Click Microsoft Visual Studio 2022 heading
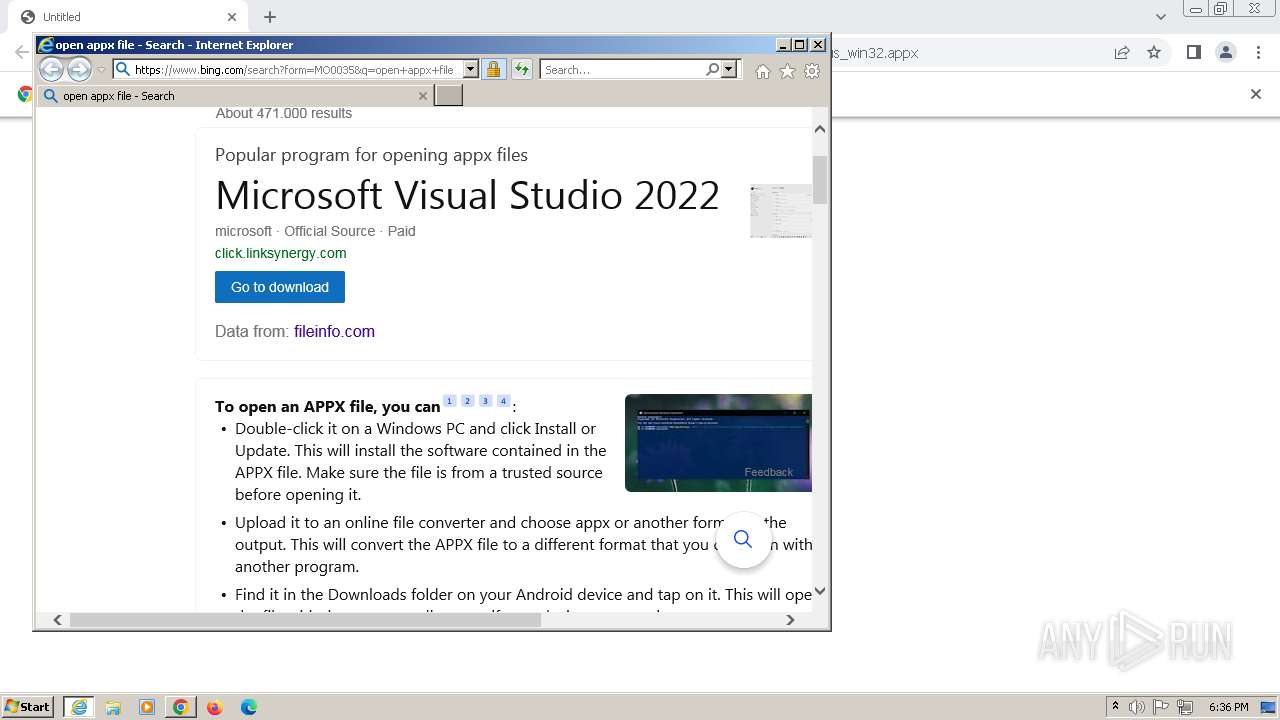The height and width of the screenshot is (720, 1280). [x=467, y=195]
